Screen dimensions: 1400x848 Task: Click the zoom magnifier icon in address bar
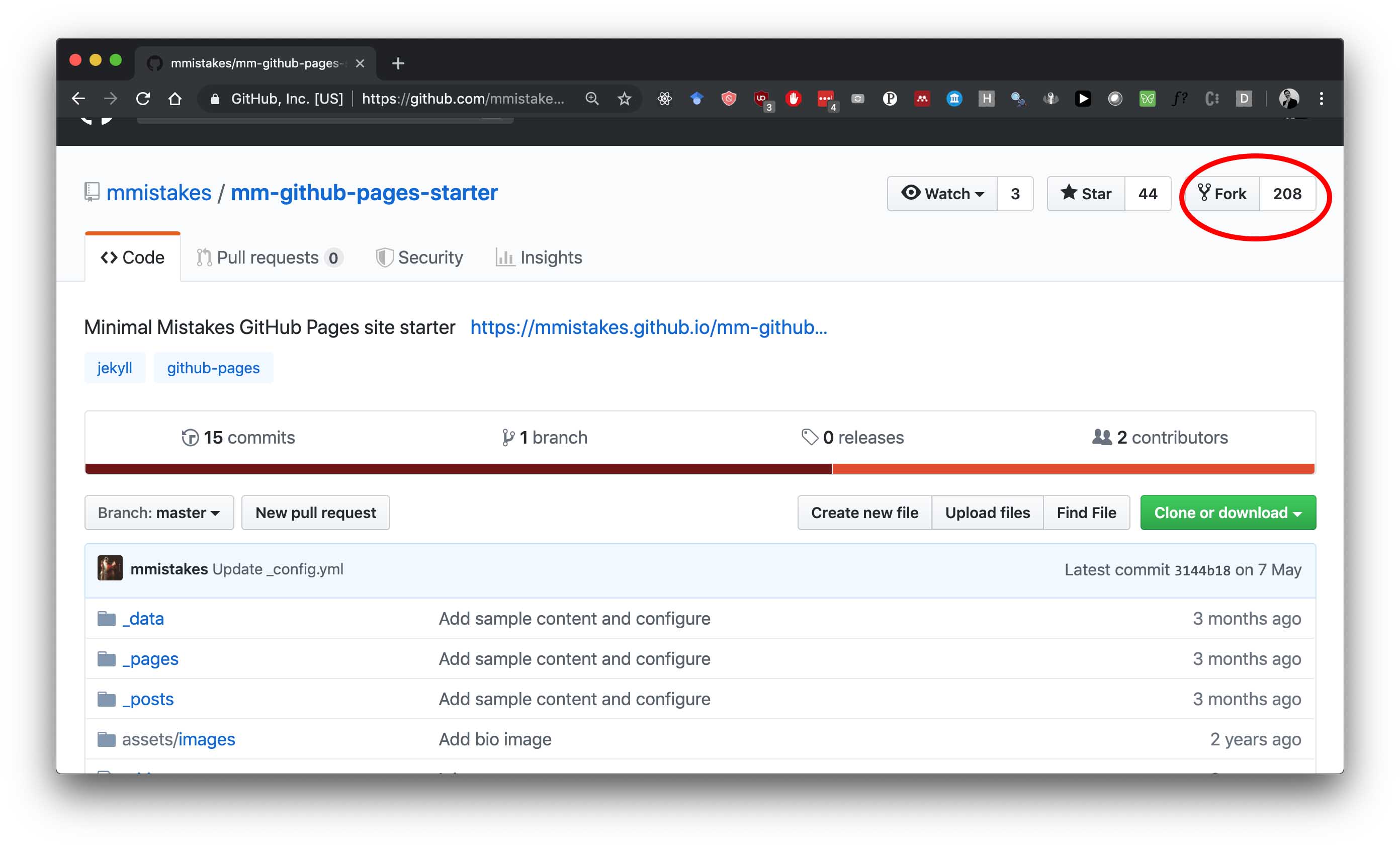(x=592, y=99)
